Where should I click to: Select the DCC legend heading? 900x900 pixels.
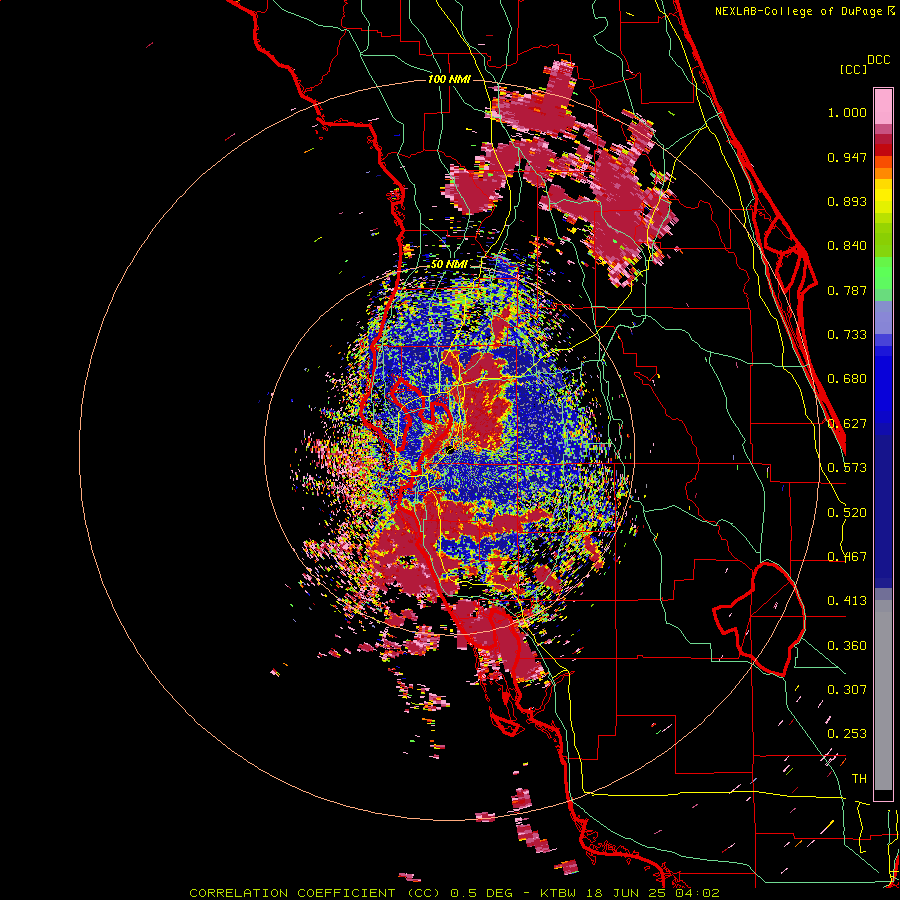tap(878, 60)
